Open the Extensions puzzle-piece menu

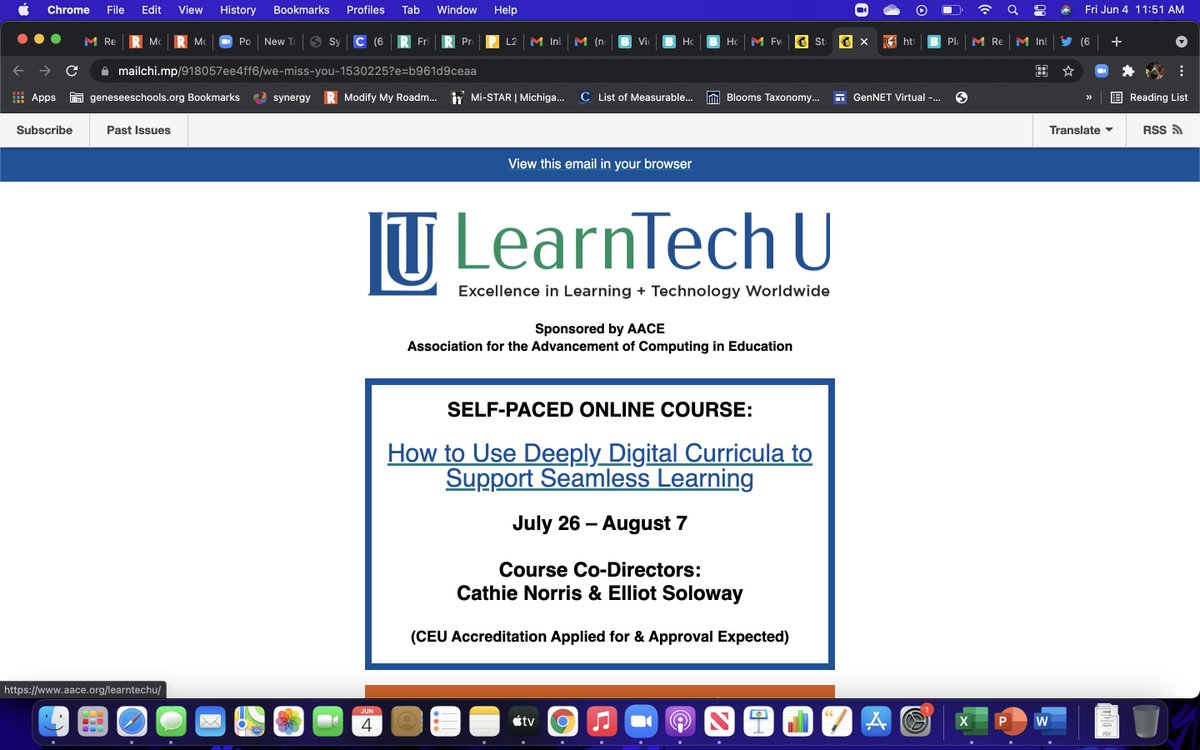[1128, 71]
